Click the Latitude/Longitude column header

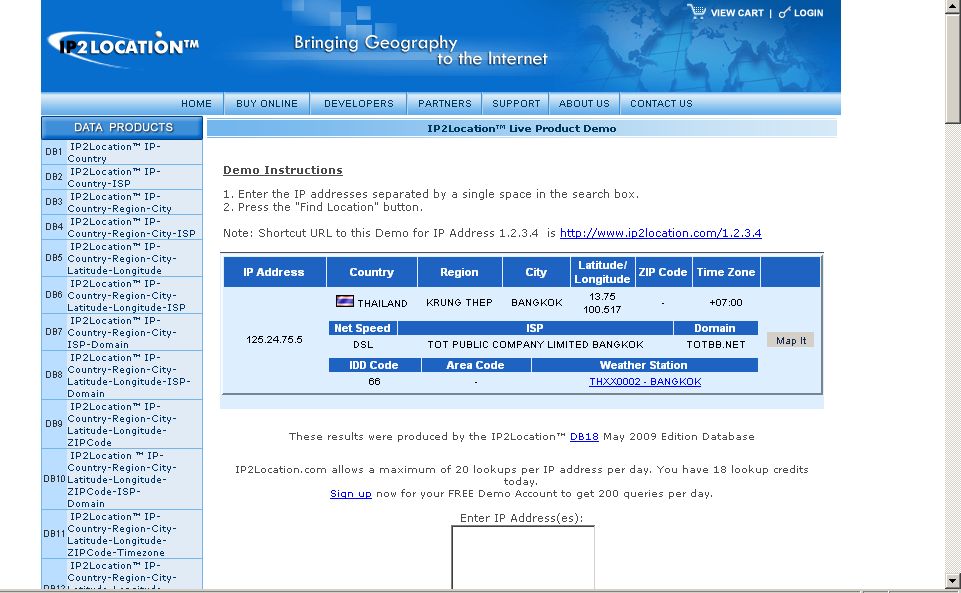tap(602, 272)
